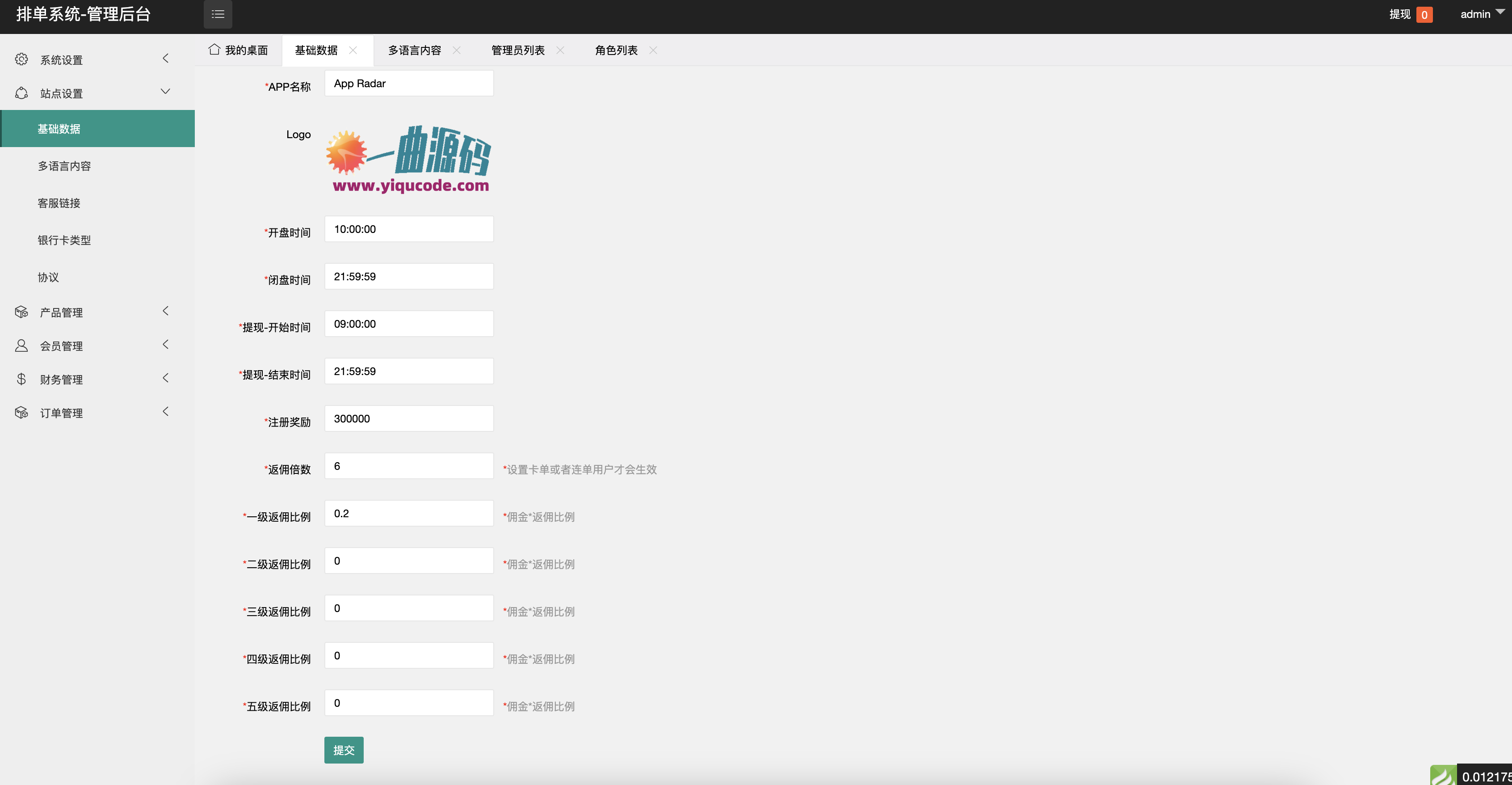Collapse the 站点设置 menu chevron
The image size is (1512, 785).
tap(165, 92)
